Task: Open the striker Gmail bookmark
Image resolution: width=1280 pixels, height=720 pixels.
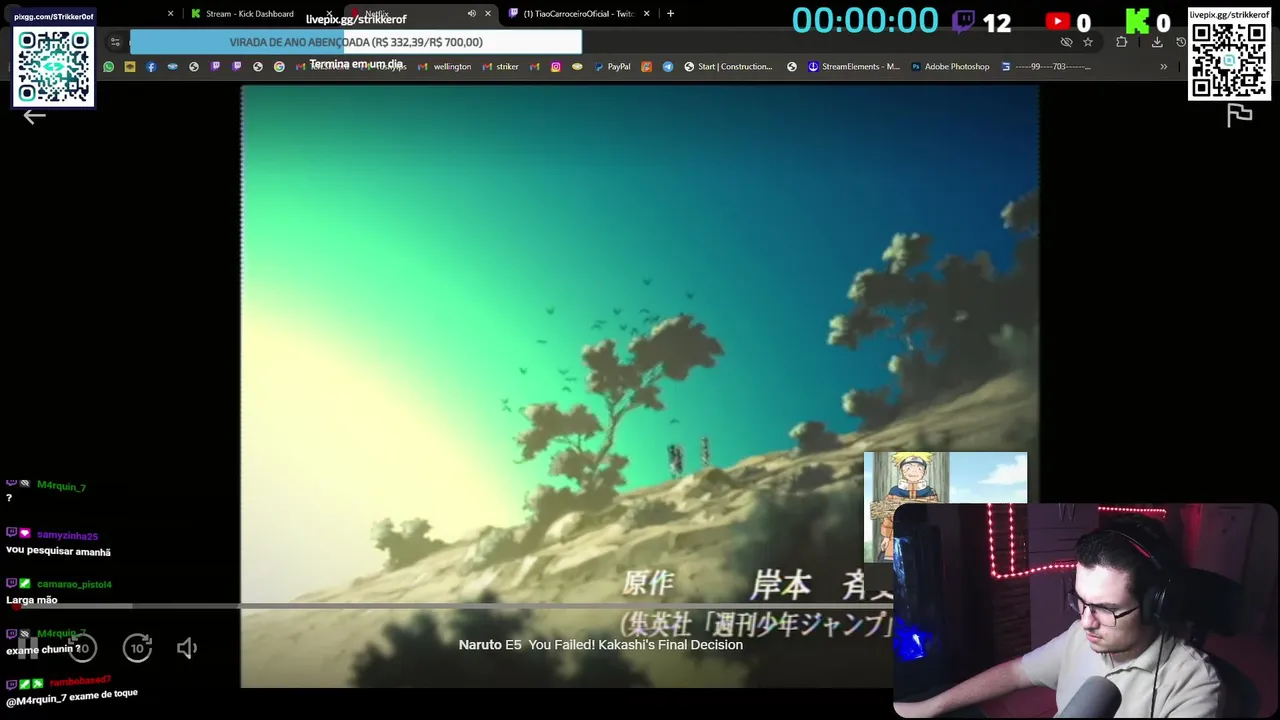Action: 500,67
